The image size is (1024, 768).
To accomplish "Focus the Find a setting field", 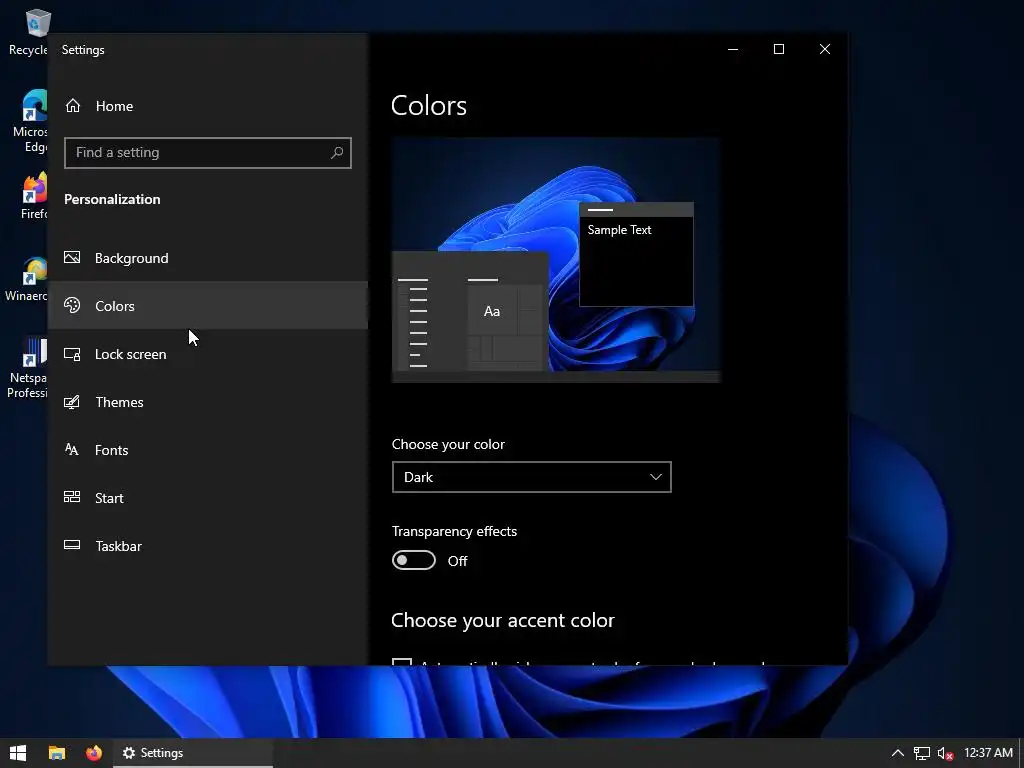I will click(x=208, y=153).
